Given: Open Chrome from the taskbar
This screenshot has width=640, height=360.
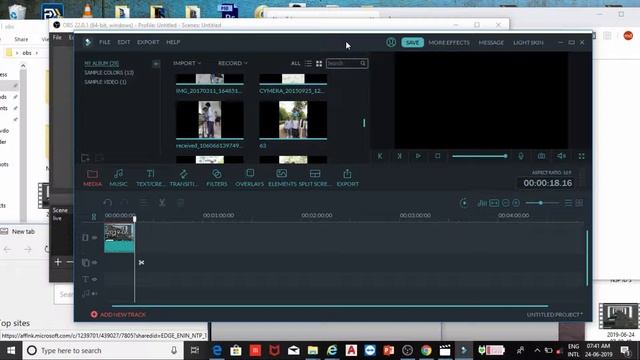Looking at the screenshot, I should click(426, 350).
